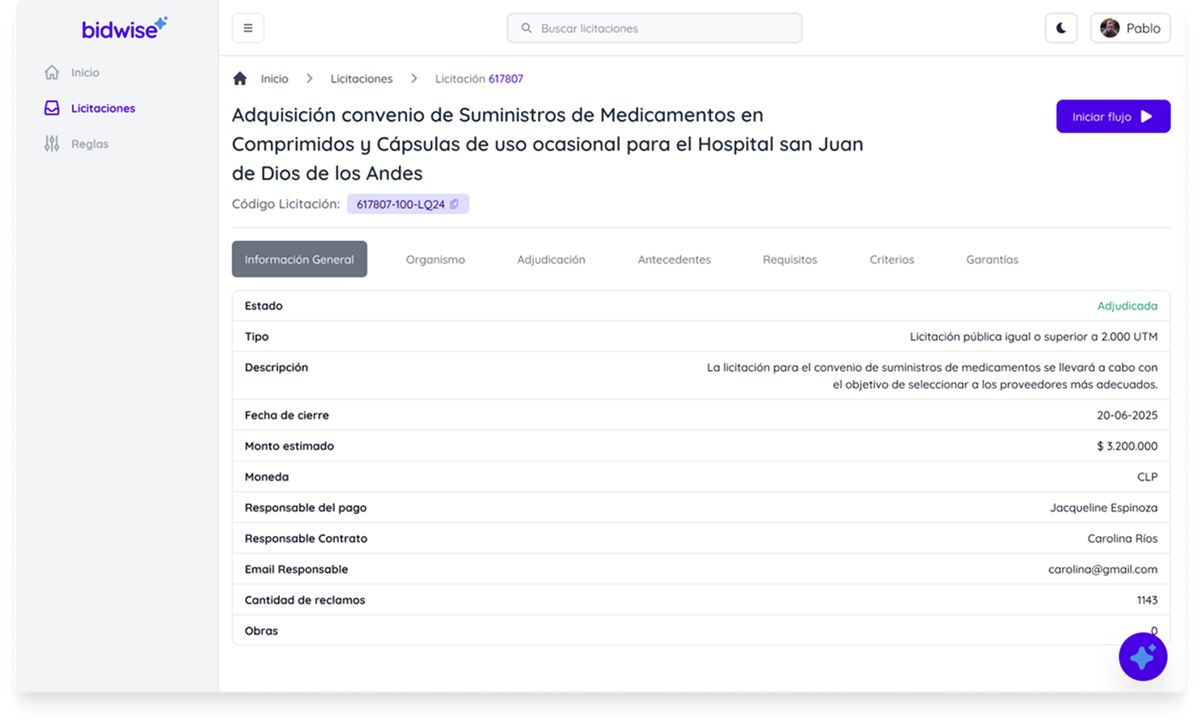Click the hamburger menu icon

coord(248,28)
